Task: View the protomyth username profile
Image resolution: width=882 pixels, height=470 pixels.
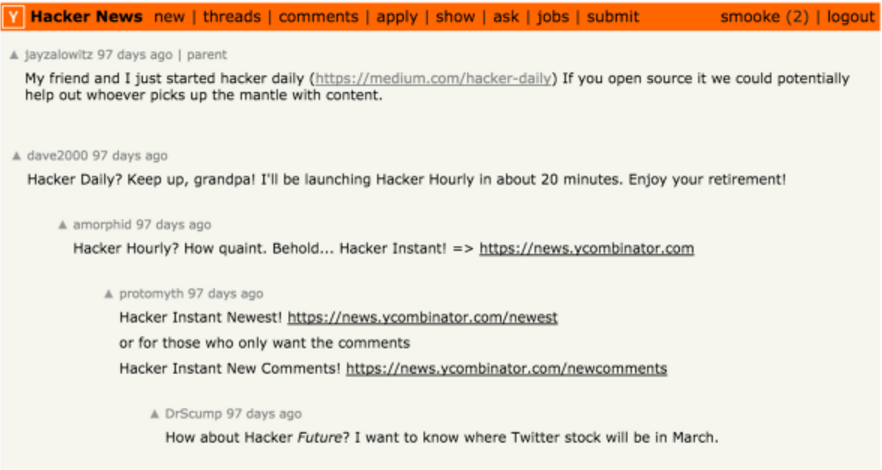Action: tap(151, 294)
